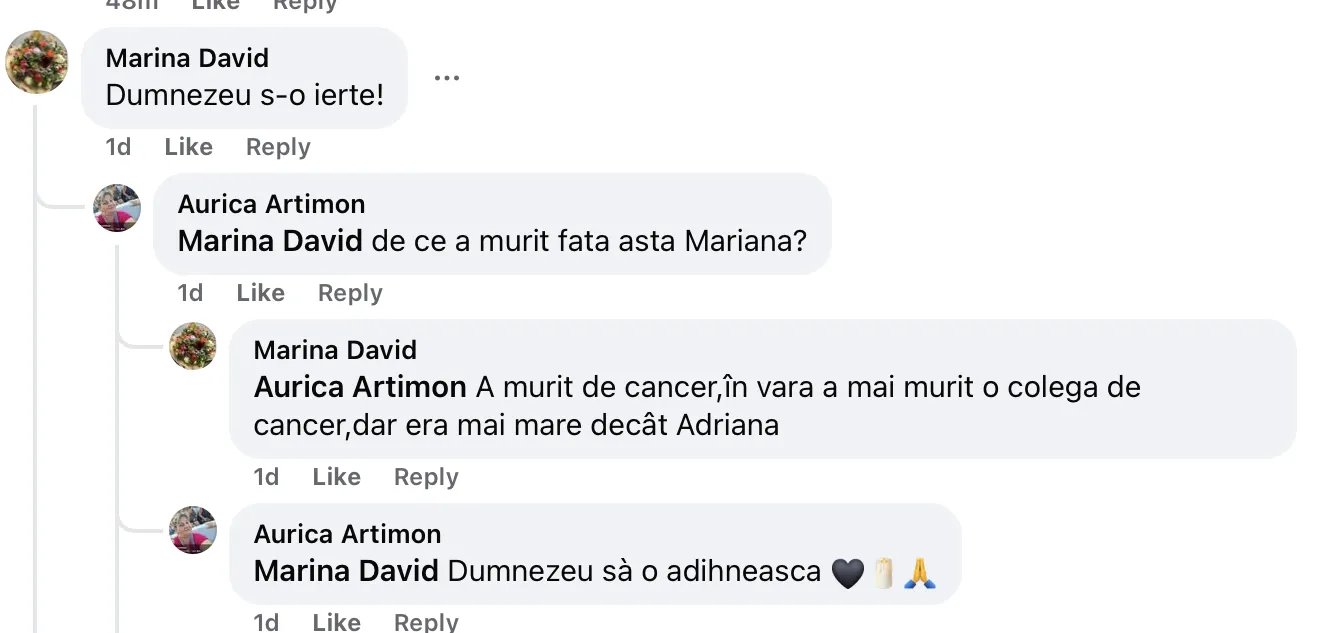This screenshot has width=1337, height=633.
Task: Open Marina David's profile picture
Action: (x=37, y=63)
